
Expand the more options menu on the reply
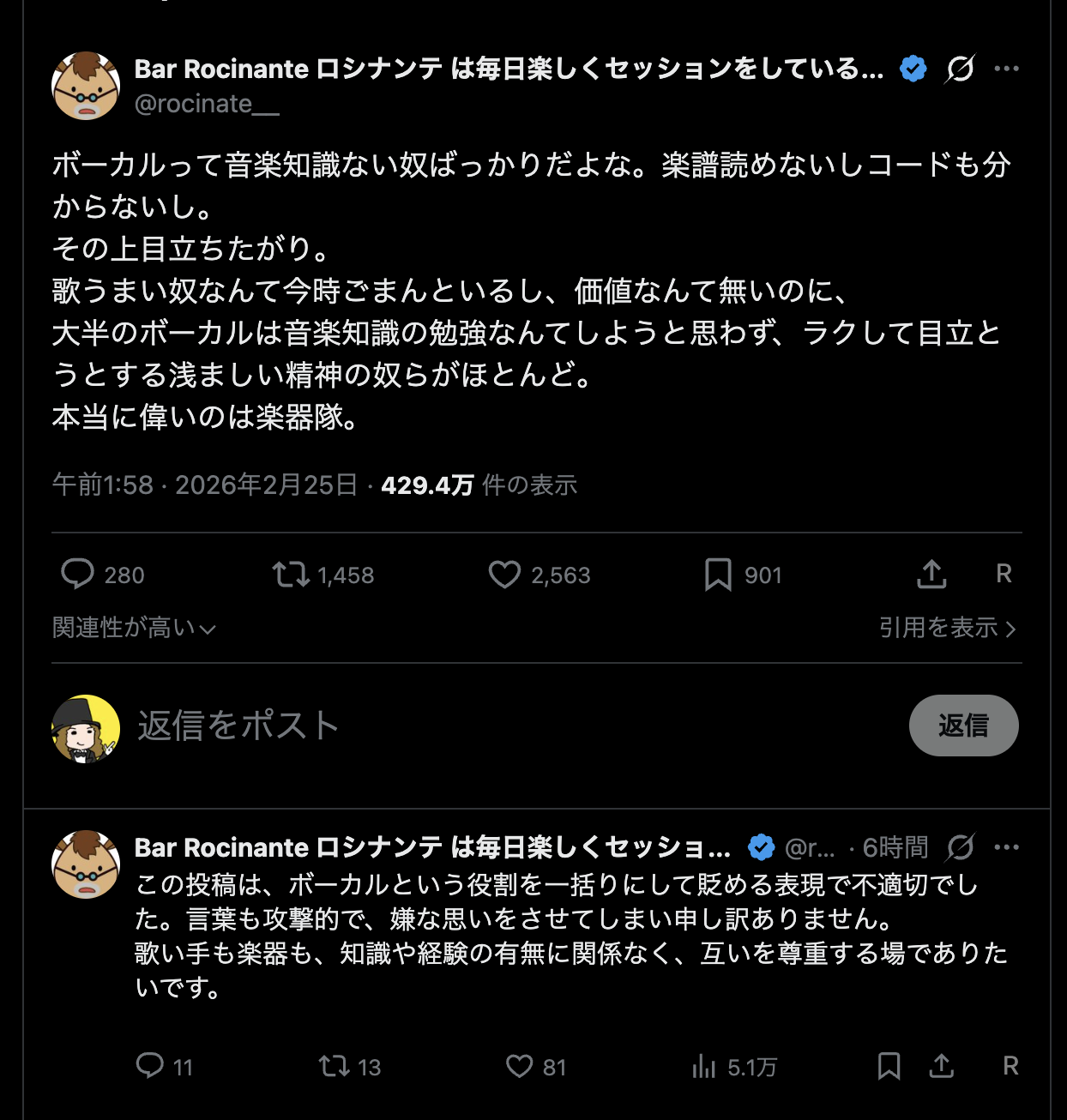1007,846
